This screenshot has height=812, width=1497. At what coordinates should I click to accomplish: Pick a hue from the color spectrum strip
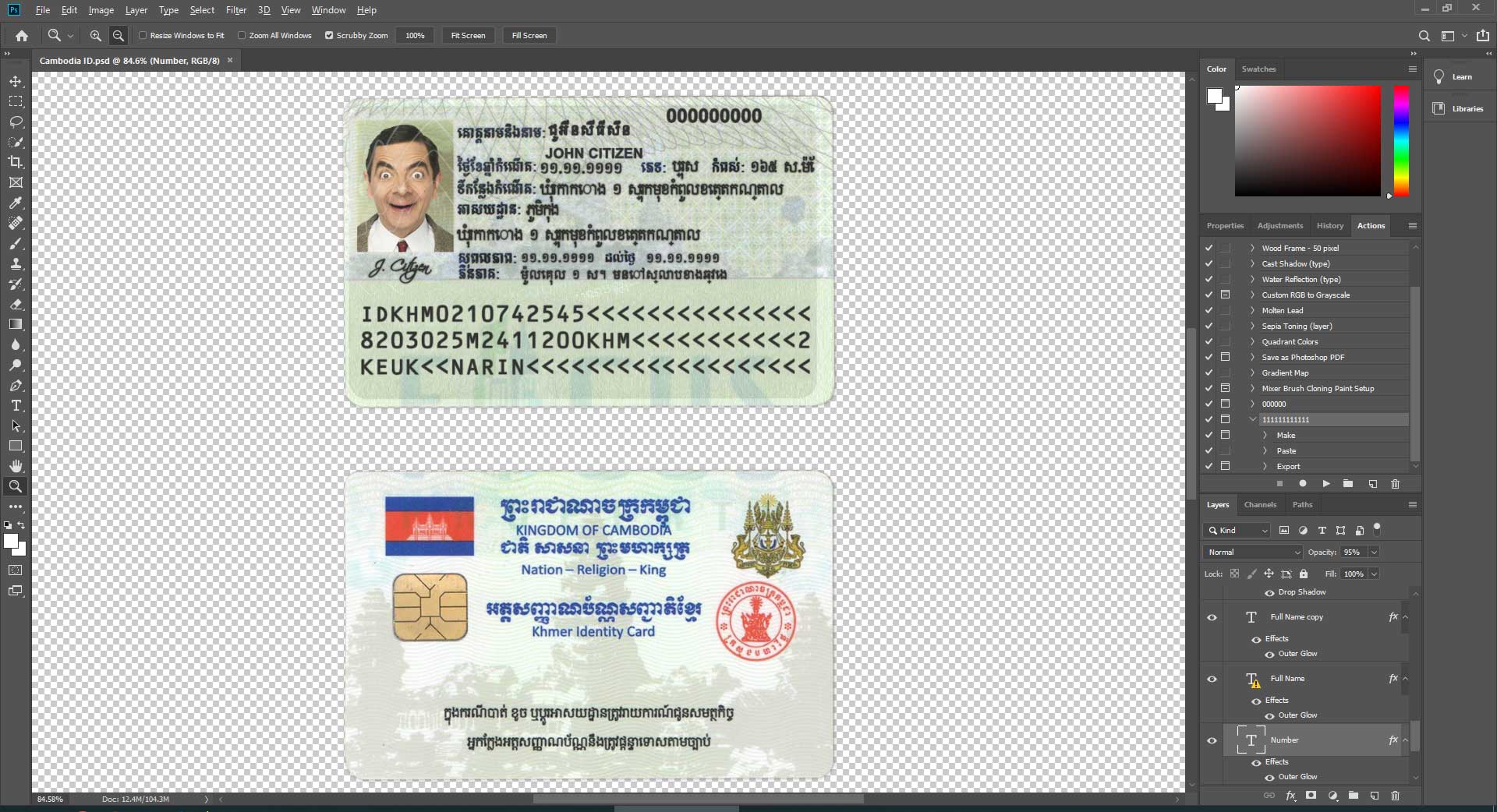(x=1401, y=140)
